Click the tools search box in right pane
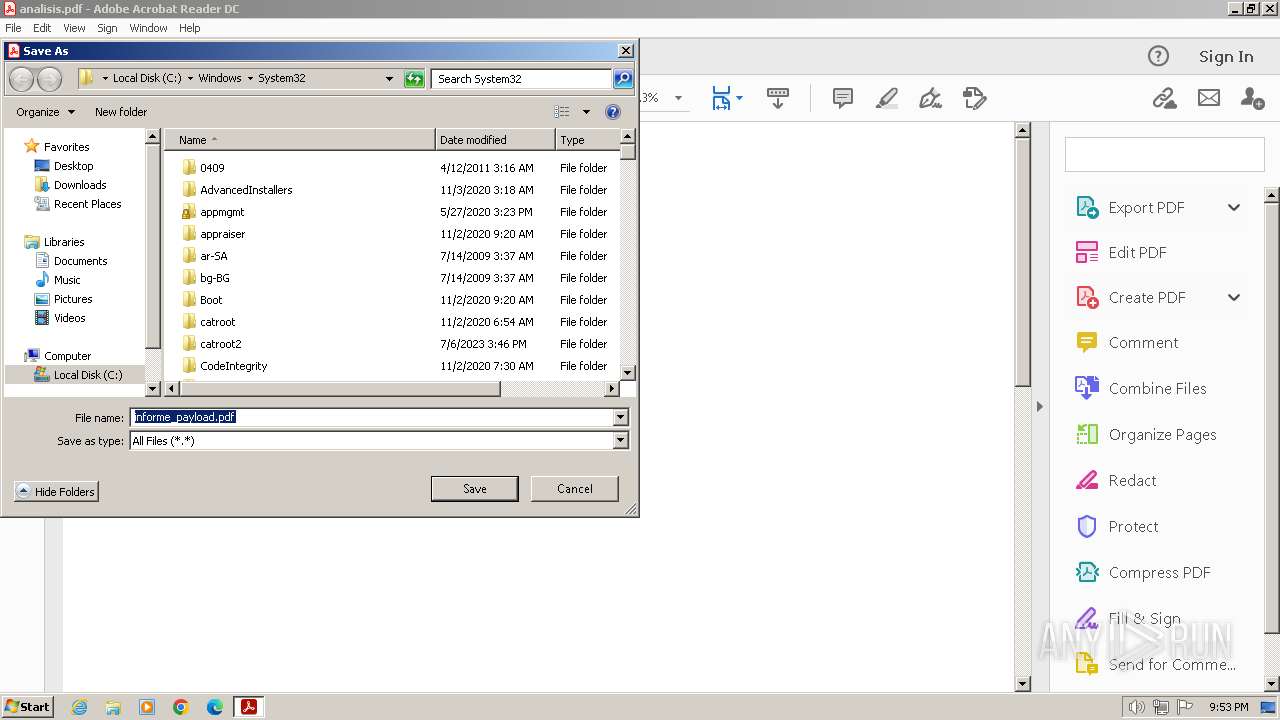The width and height of the screenshot is (1280, 720). click(x=1164, y=154)
